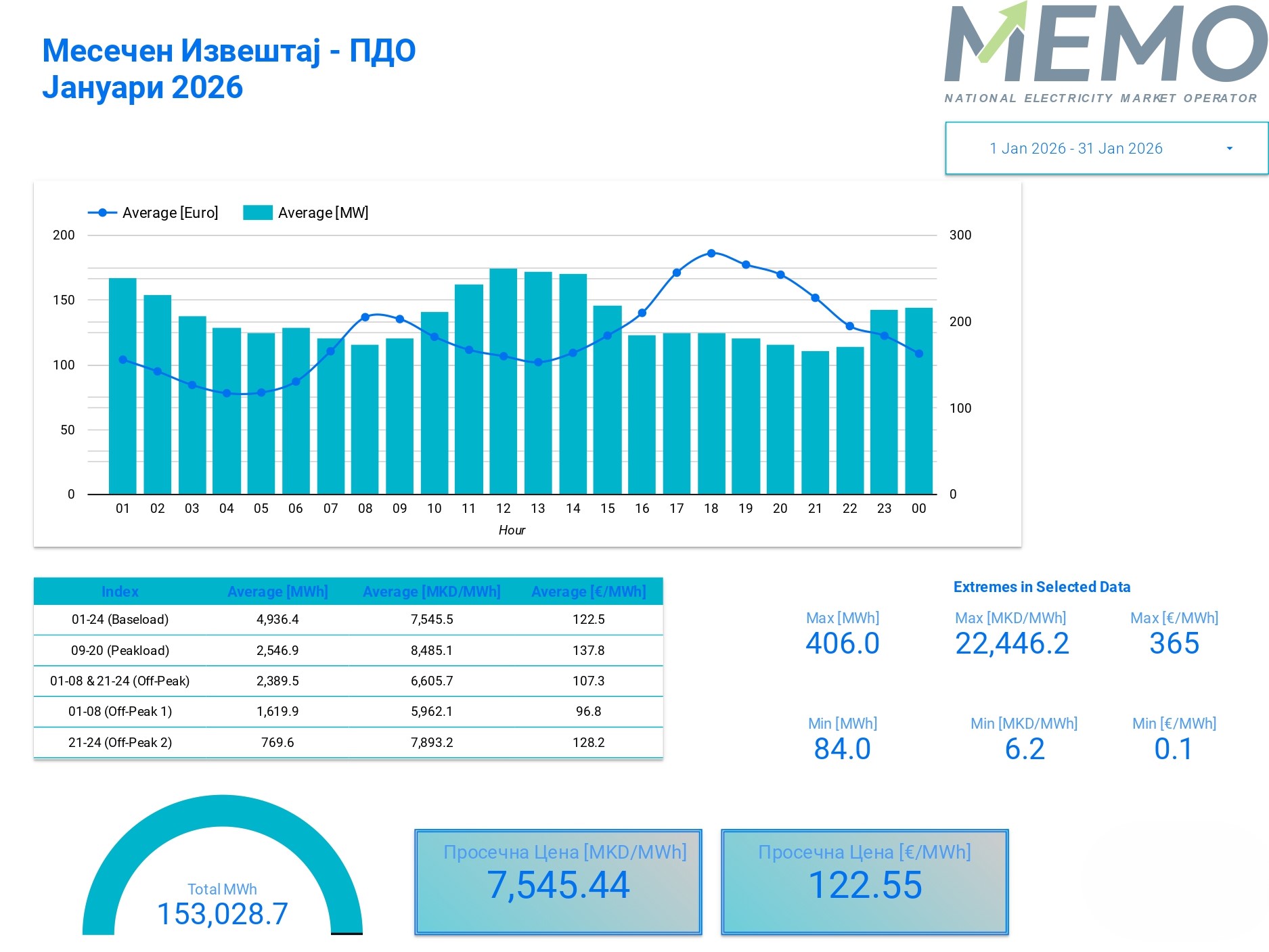Click the 21-24 (Off-Peak 2) row
Viewport: 1269px width, 952px height.
point(120,742)
